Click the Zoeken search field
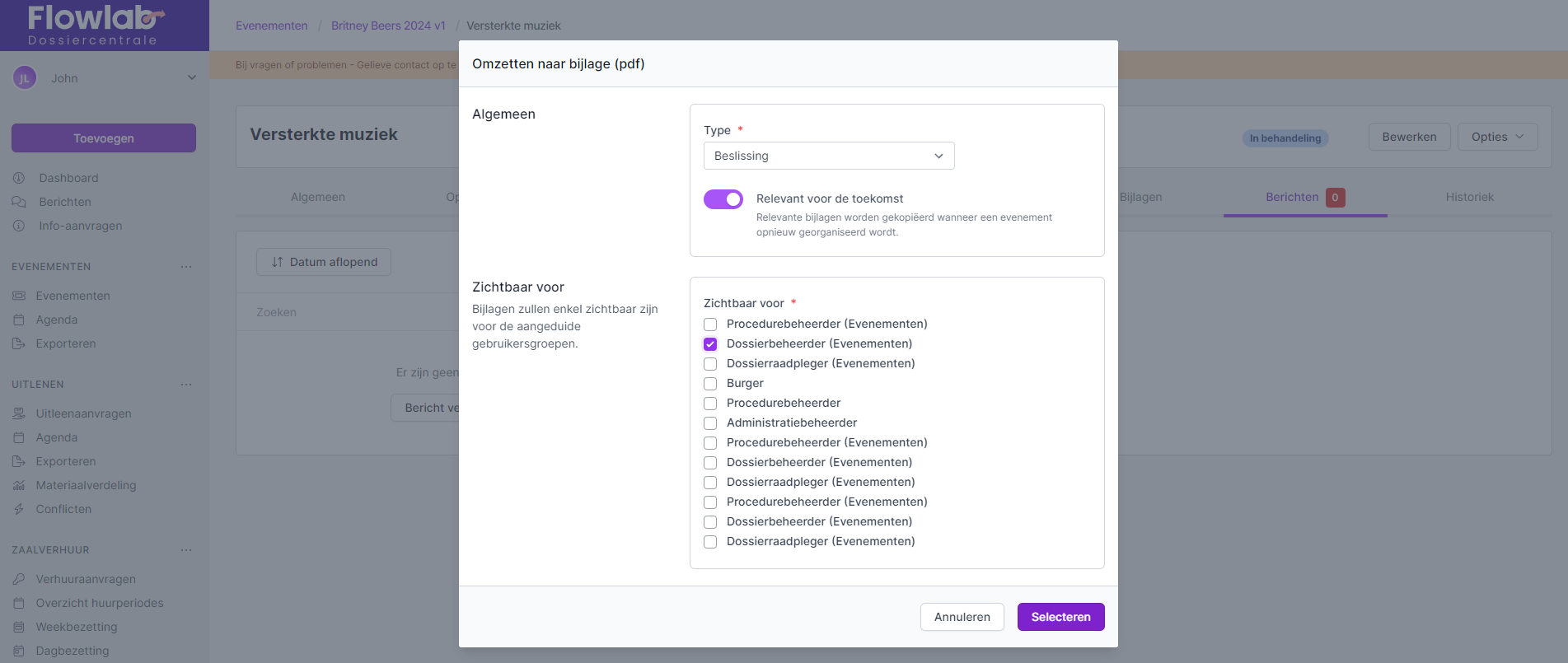Viewport: 1568px width, 663px height. 346,312
